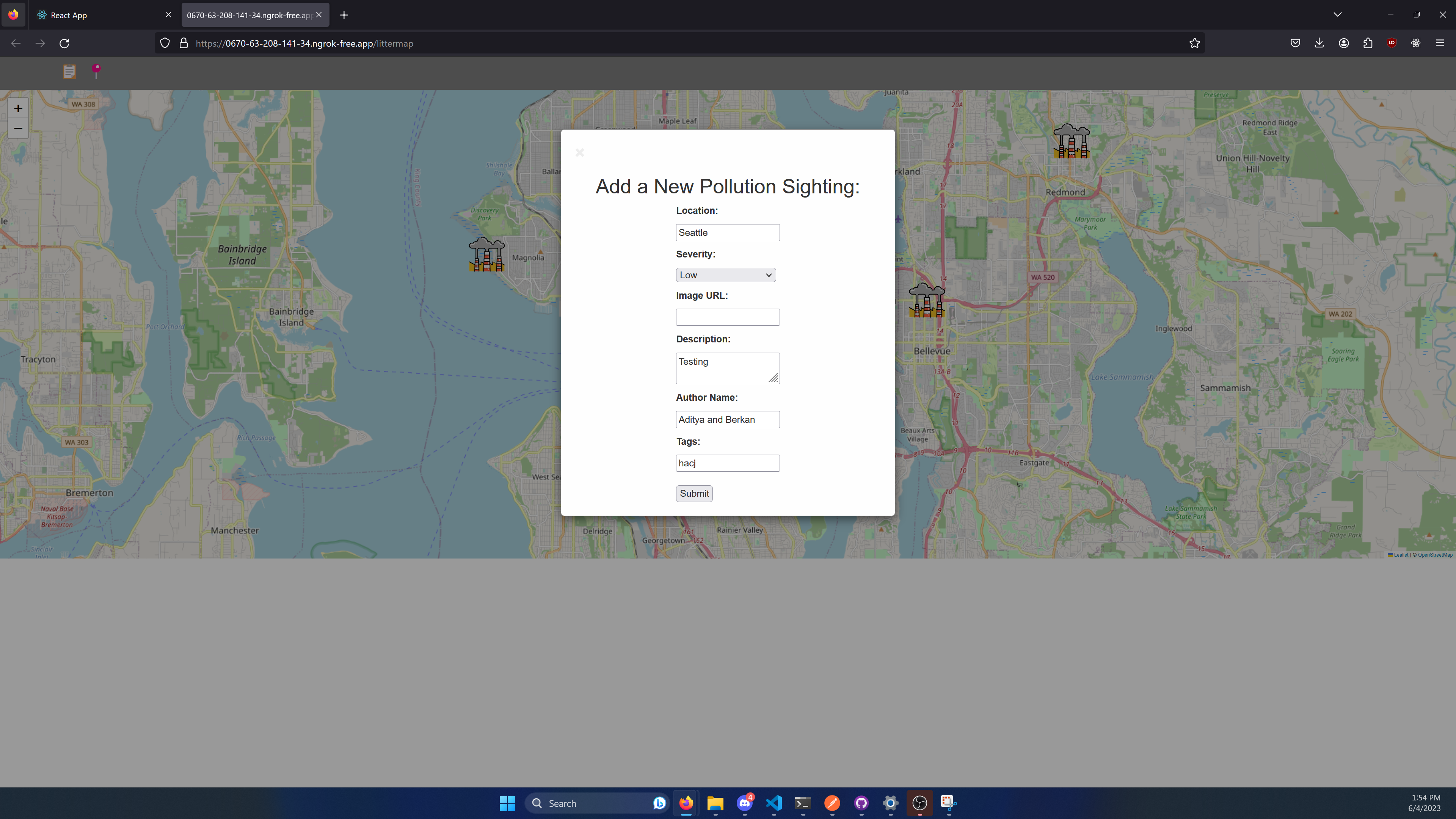Open a new browser tab
This screenshot has width=1456, height=819.
coord(344,15)
